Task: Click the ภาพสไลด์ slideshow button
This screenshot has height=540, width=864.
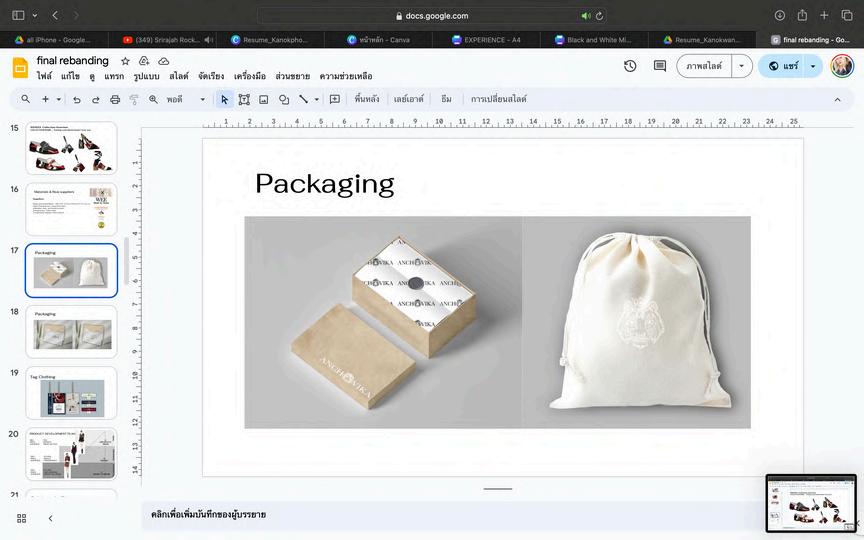Action: 704,66
